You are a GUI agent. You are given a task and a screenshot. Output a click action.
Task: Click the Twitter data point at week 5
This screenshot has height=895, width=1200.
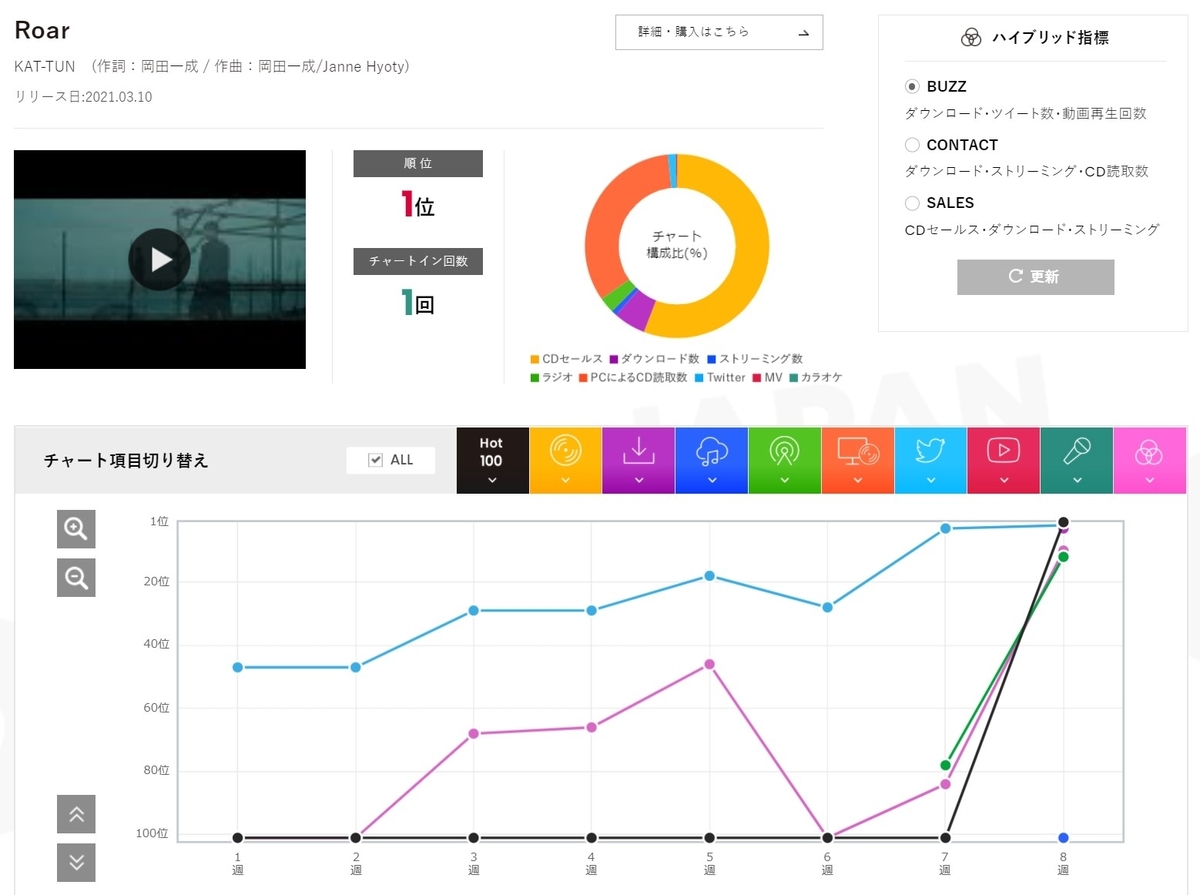(709, 575)
